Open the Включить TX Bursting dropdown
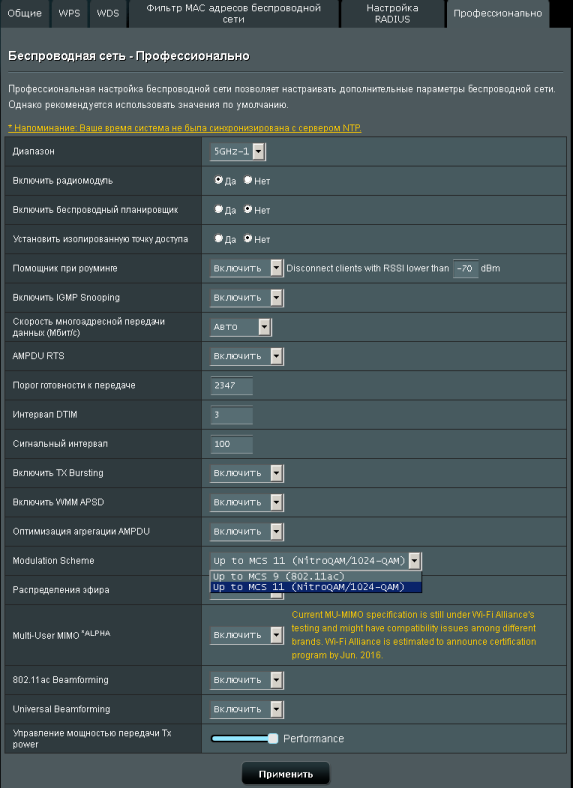This screenshot has width=573, height=788. (x=247, y=473)
